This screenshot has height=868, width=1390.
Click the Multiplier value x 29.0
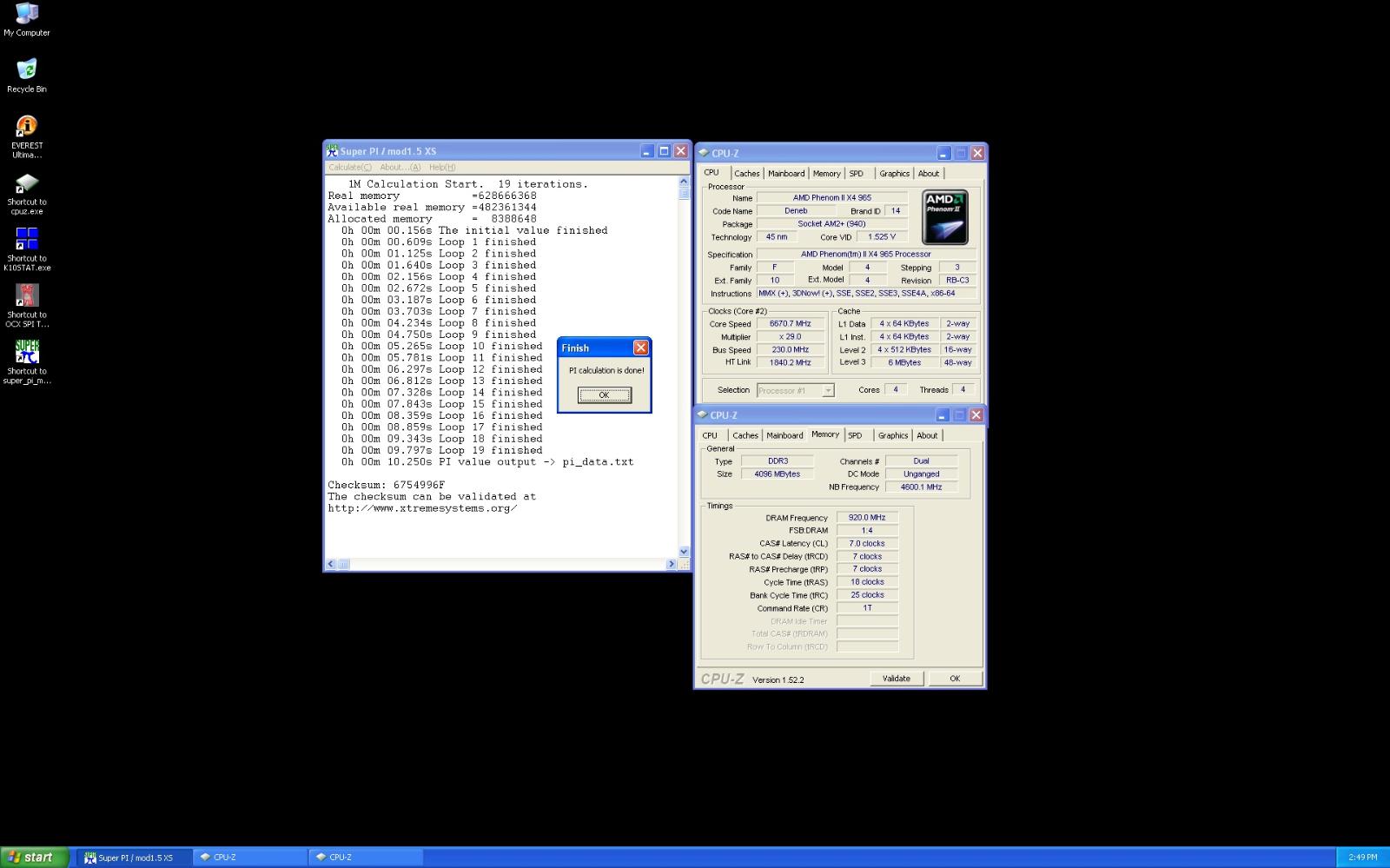pos(790,336)
